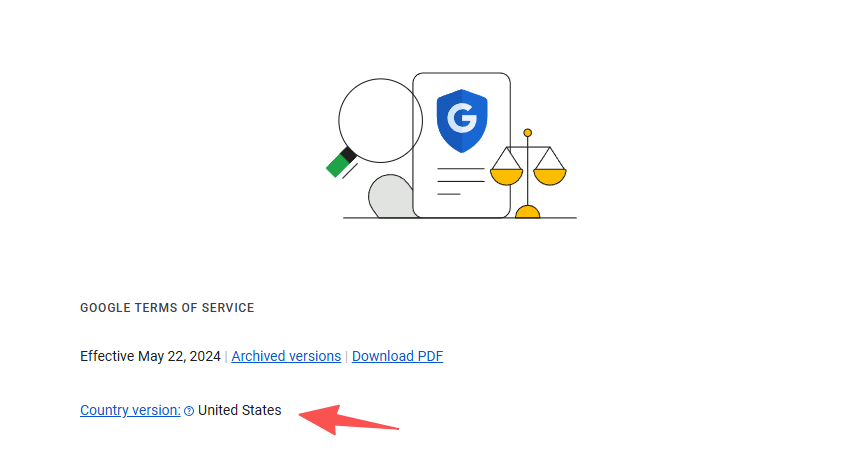
Task: Click the gray rounded shape behind document
Action: coord(389,197)
